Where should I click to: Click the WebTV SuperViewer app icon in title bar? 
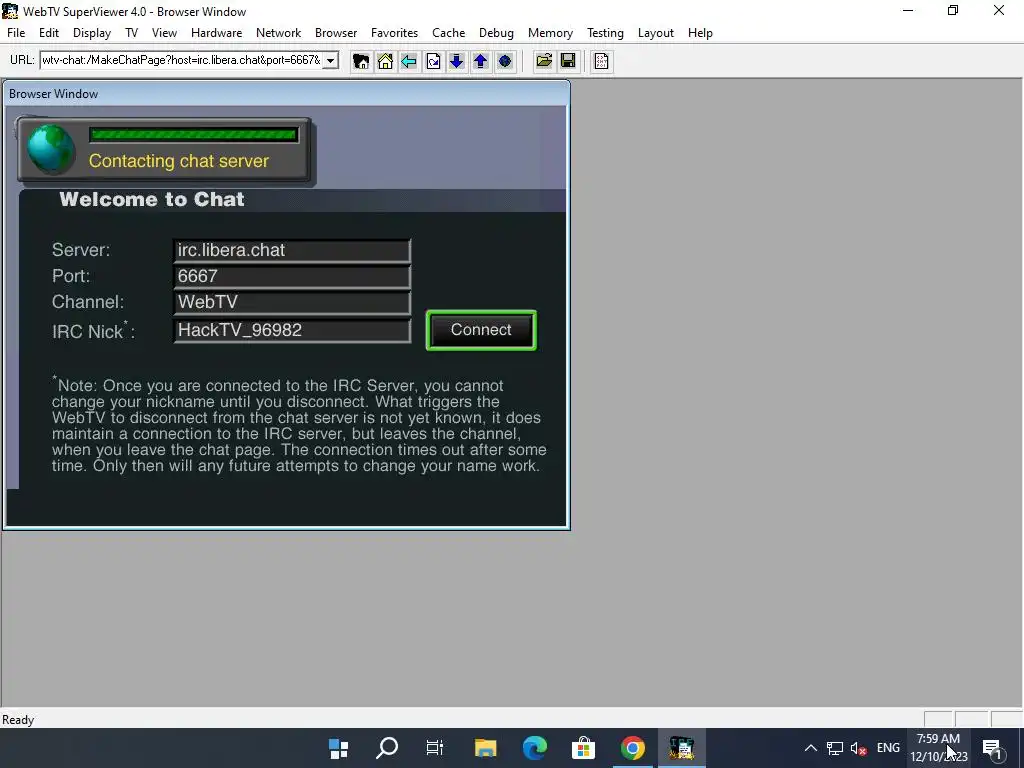click(10, 11)
